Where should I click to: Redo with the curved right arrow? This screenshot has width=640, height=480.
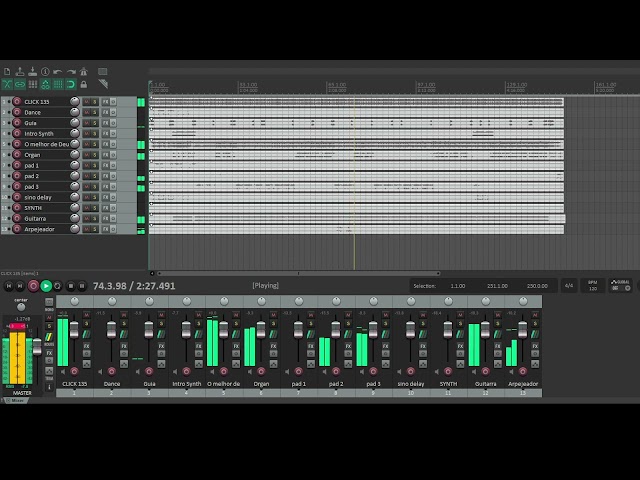71,72
